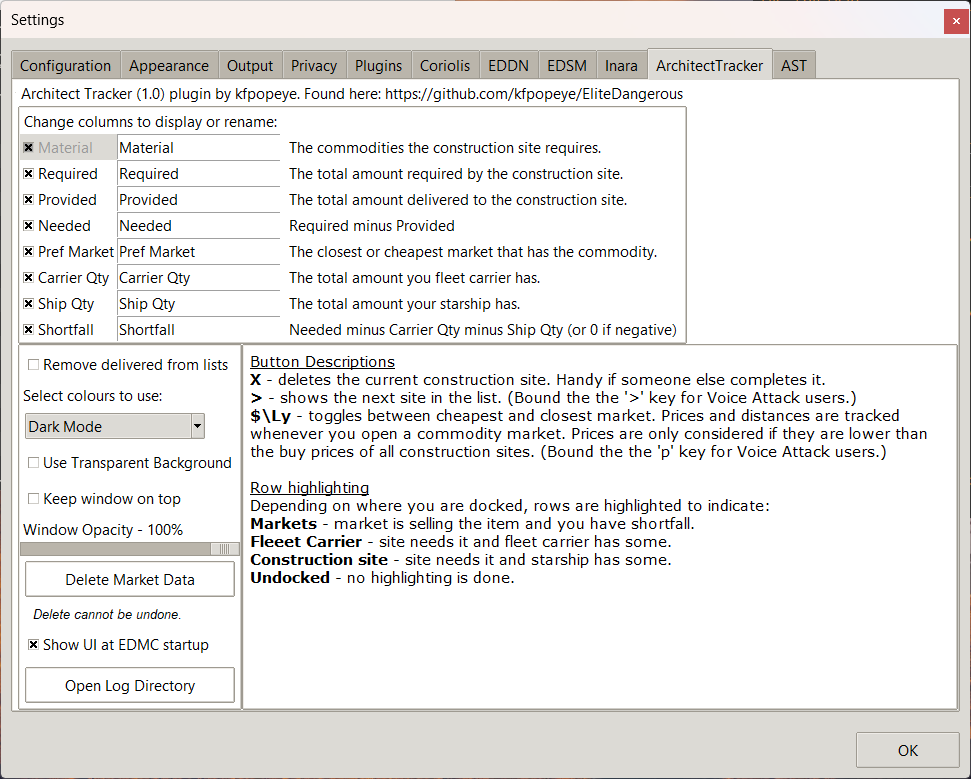The image size is (971, 779).
Task: Focus the Provided rename text field
Action: pyautogui.click(x=199, y=200)
